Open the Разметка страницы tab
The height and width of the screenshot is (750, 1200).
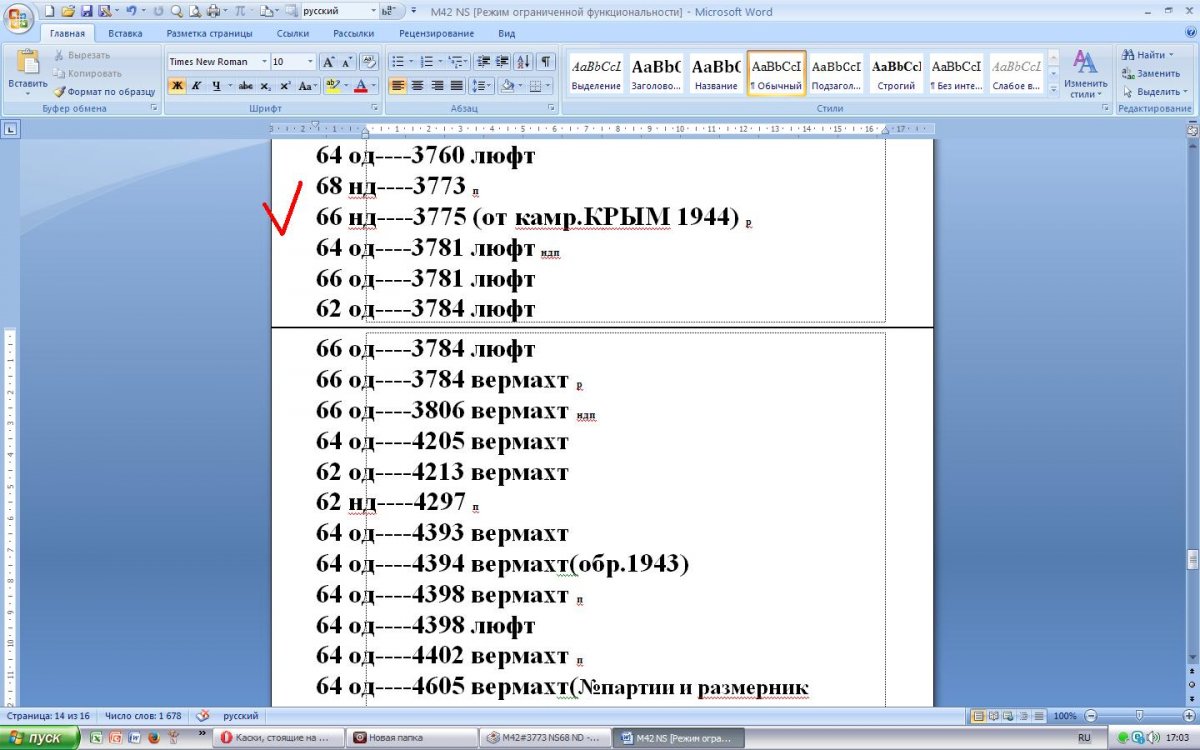209,33
